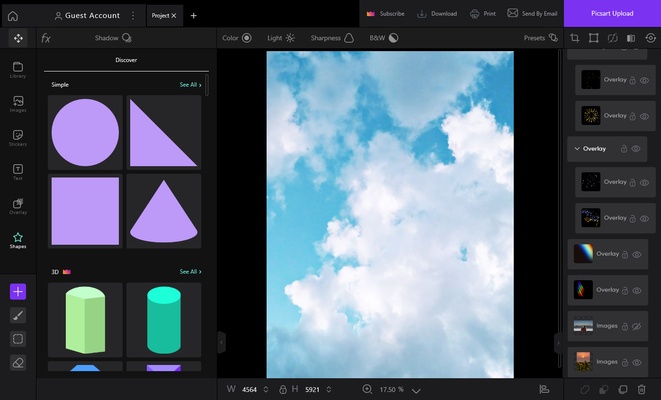Insert the green hexagonal prism 3D shape
The height and width of the screenshot is (400, 661).
pos(85,320)
